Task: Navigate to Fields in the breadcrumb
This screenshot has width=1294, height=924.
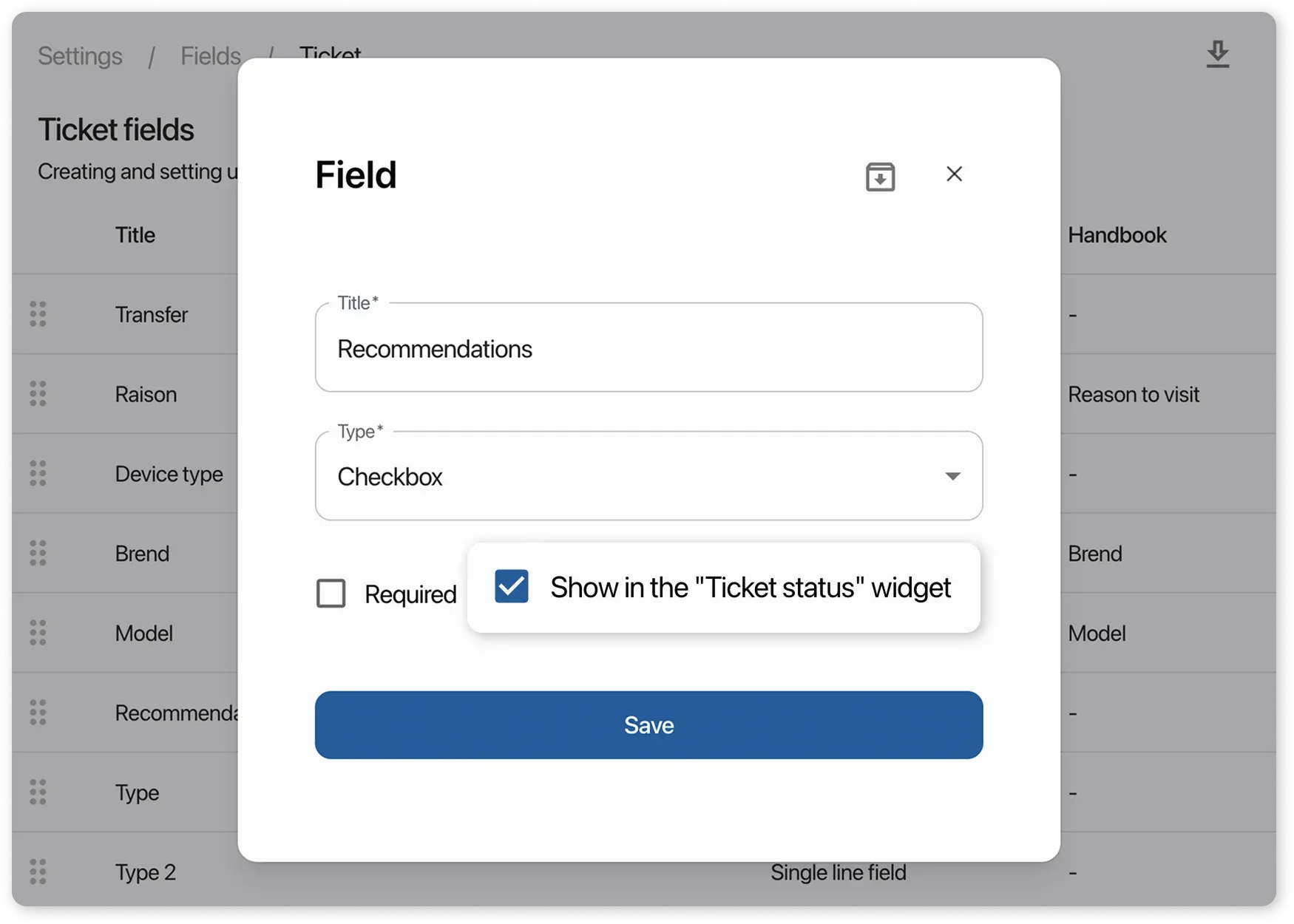Action: (x=211, y=55)
